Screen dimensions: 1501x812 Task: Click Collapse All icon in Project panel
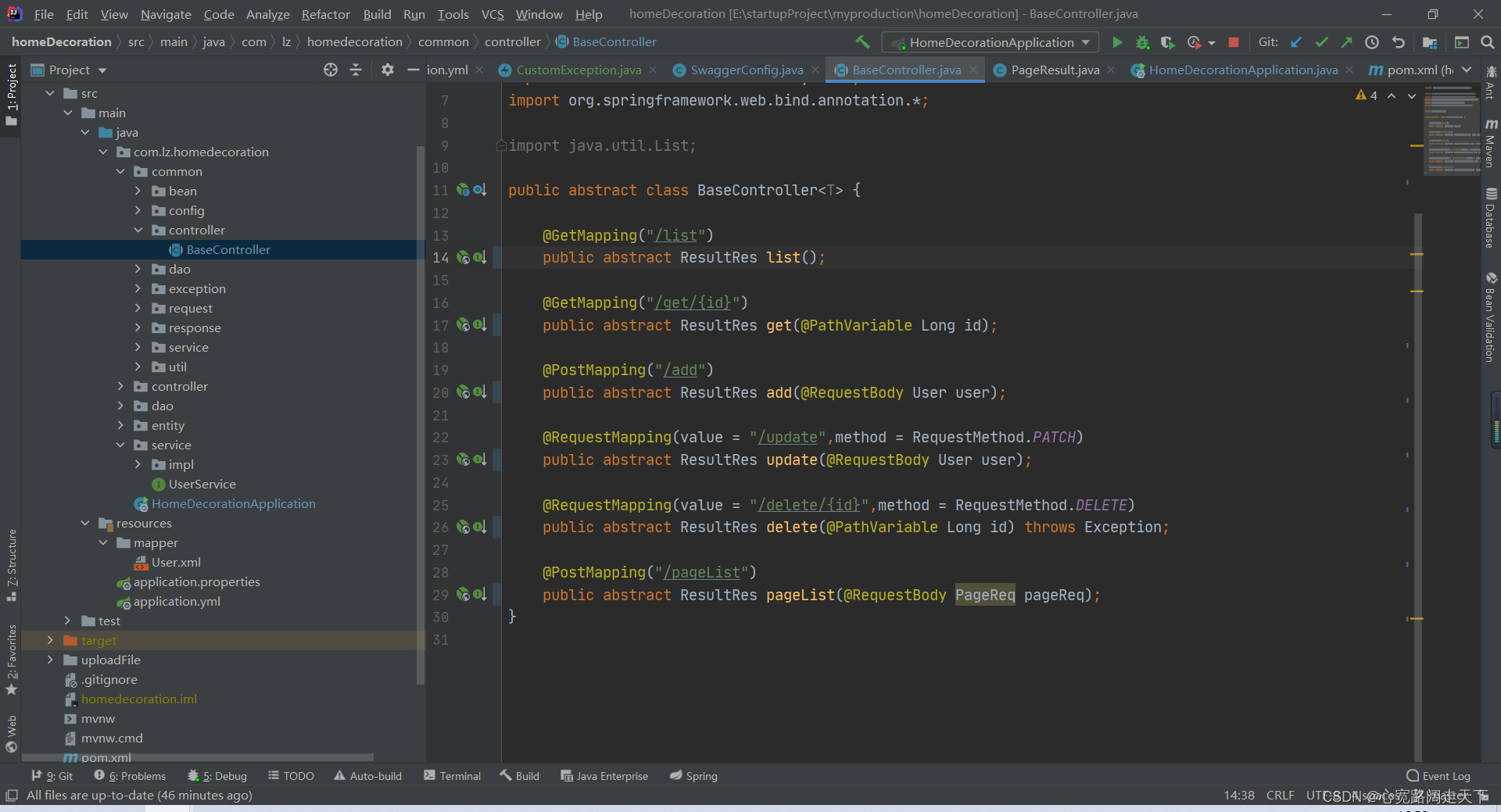click(x=356, y=70)
